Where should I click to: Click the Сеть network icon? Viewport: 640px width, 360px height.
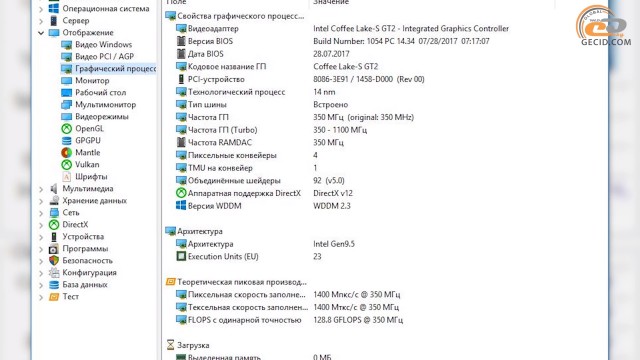54,213
